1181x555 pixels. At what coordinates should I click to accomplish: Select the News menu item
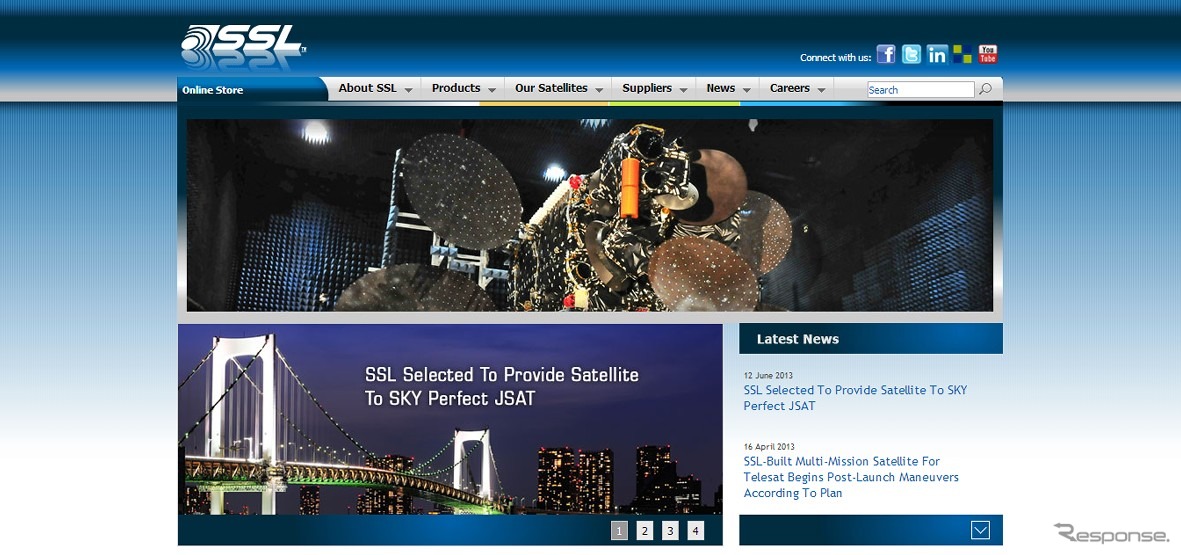[727, 89]
